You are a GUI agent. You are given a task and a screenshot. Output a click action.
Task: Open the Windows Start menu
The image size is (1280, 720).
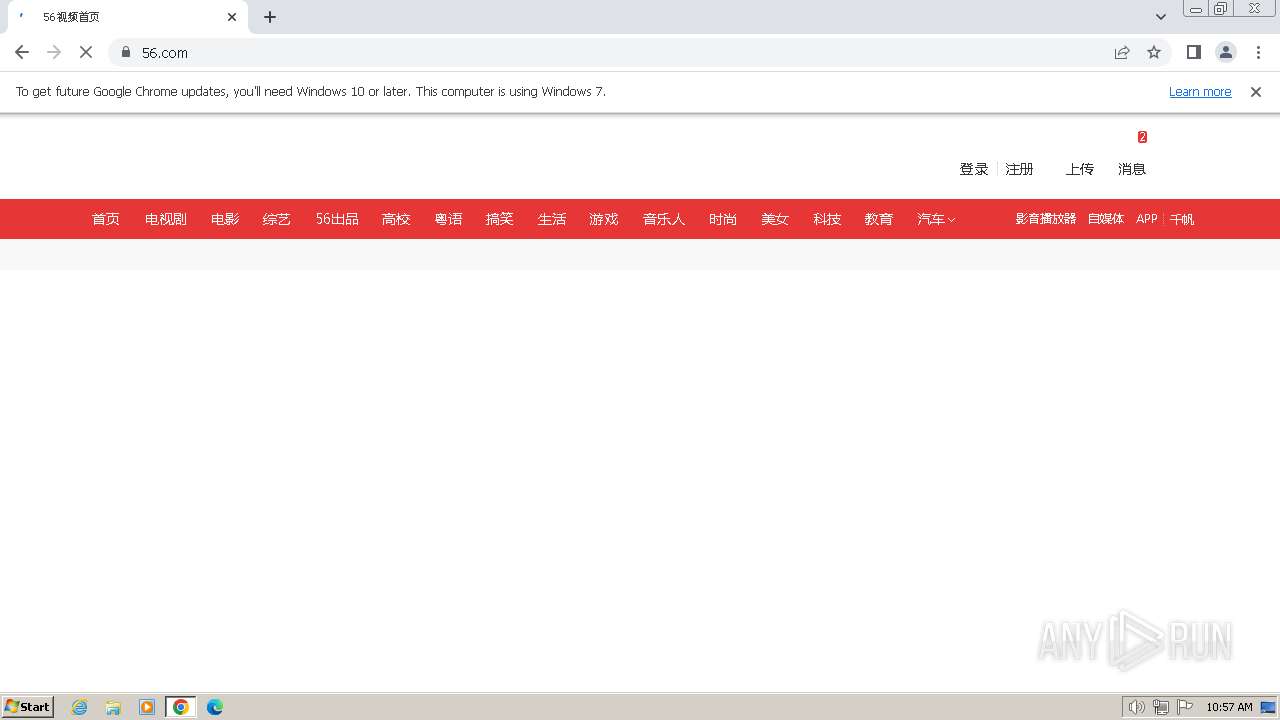point(28,707)
